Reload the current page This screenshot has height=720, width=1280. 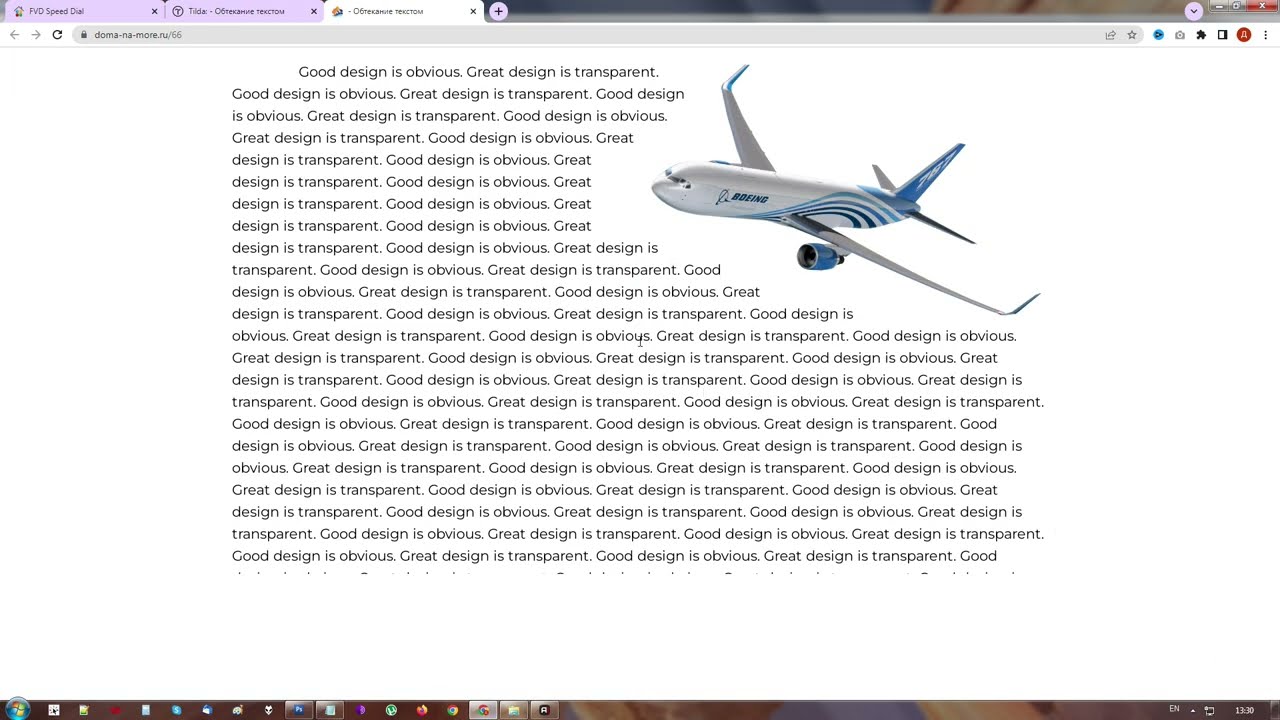coord(57,34)
